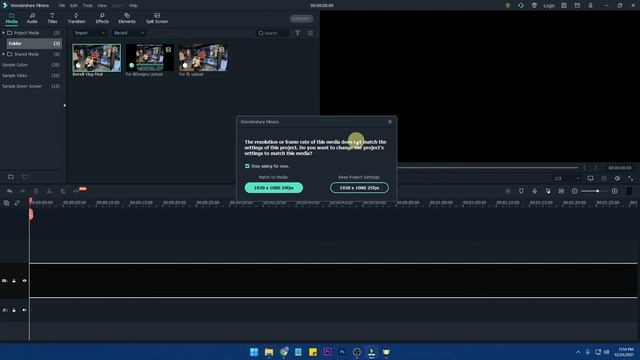Open the Effects tab

[x=102, y=18]
